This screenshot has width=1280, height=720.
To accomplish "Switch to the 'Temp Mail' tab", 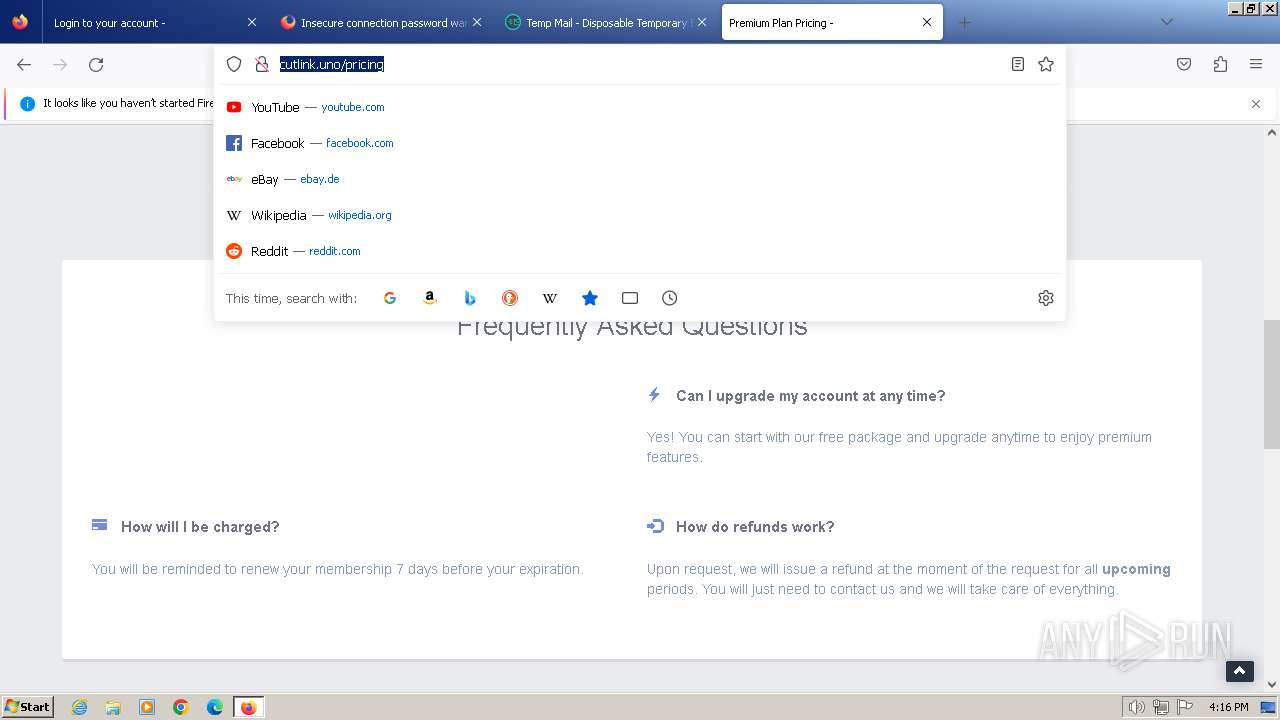I will [x=607, y=22].
